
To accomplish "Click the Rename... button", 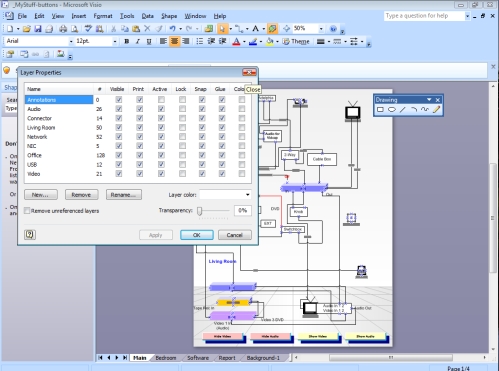I will pos(124,195).
